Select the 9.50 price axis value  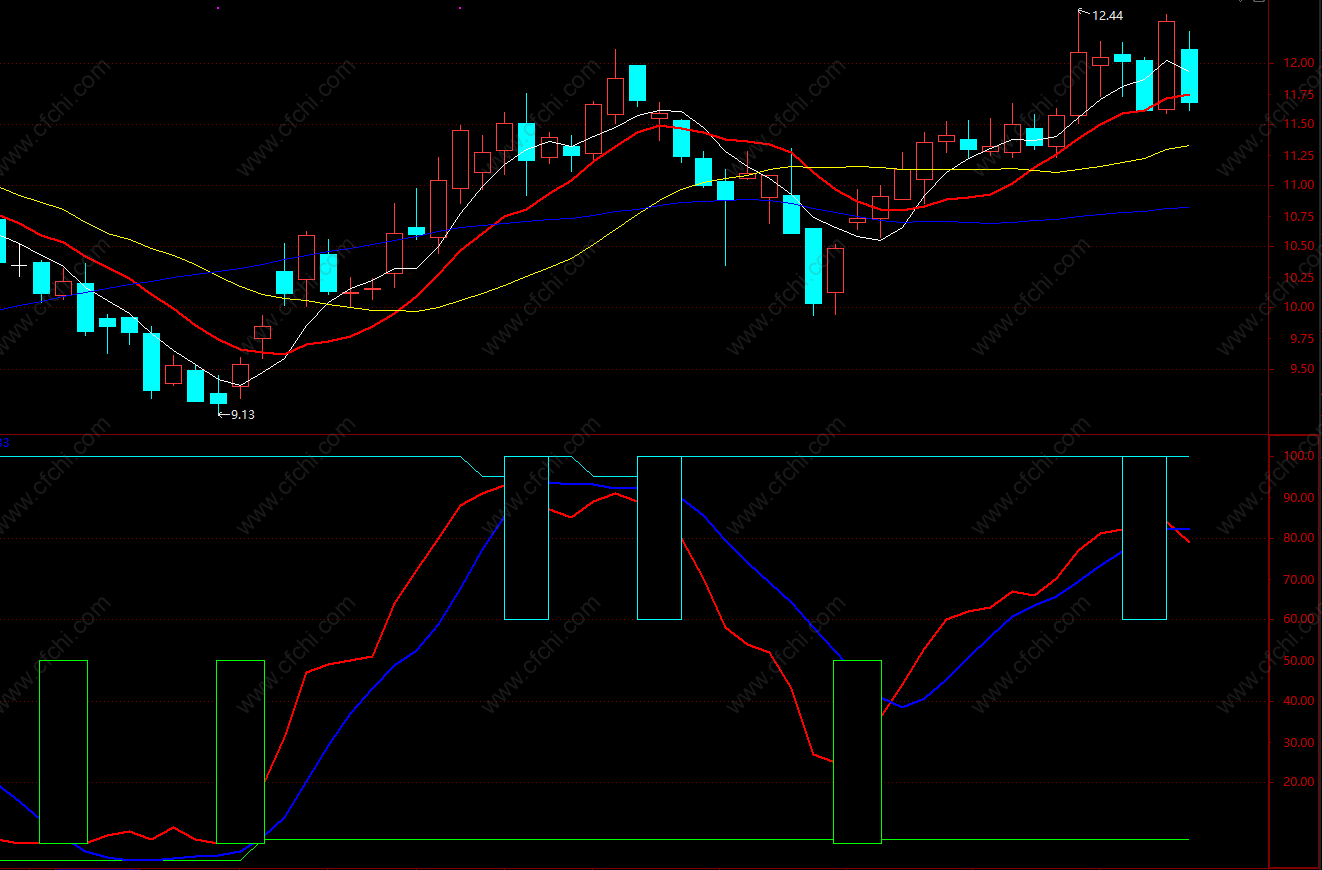coord(1301,369)
